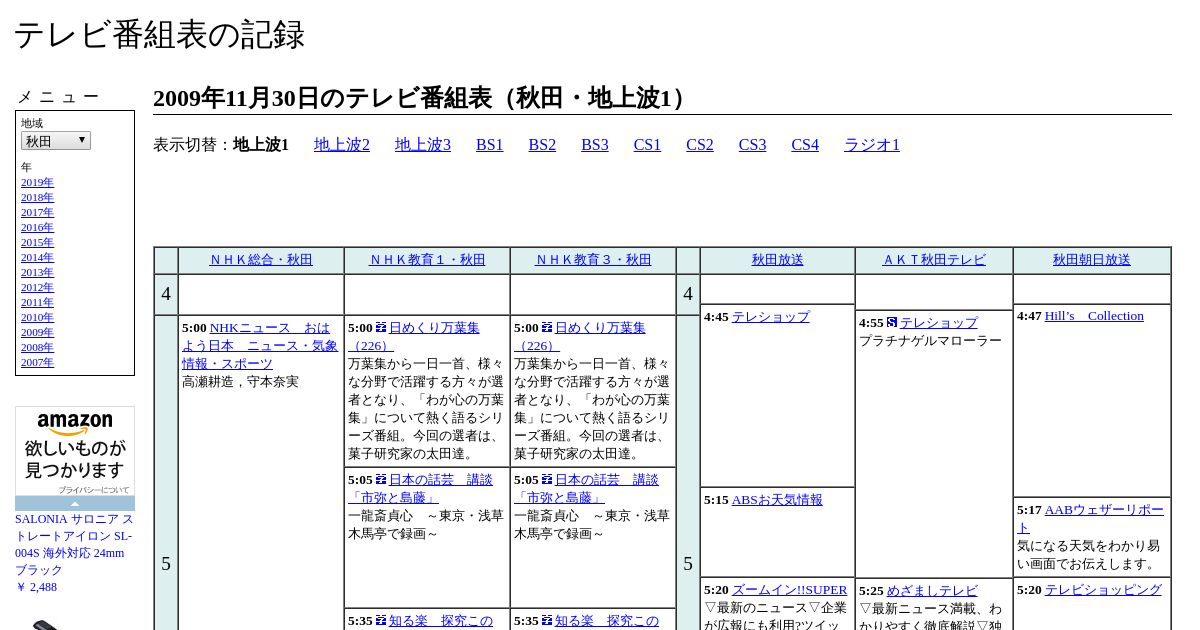
Task: Switch to the CS1 listing
Action: click(647, 144)
